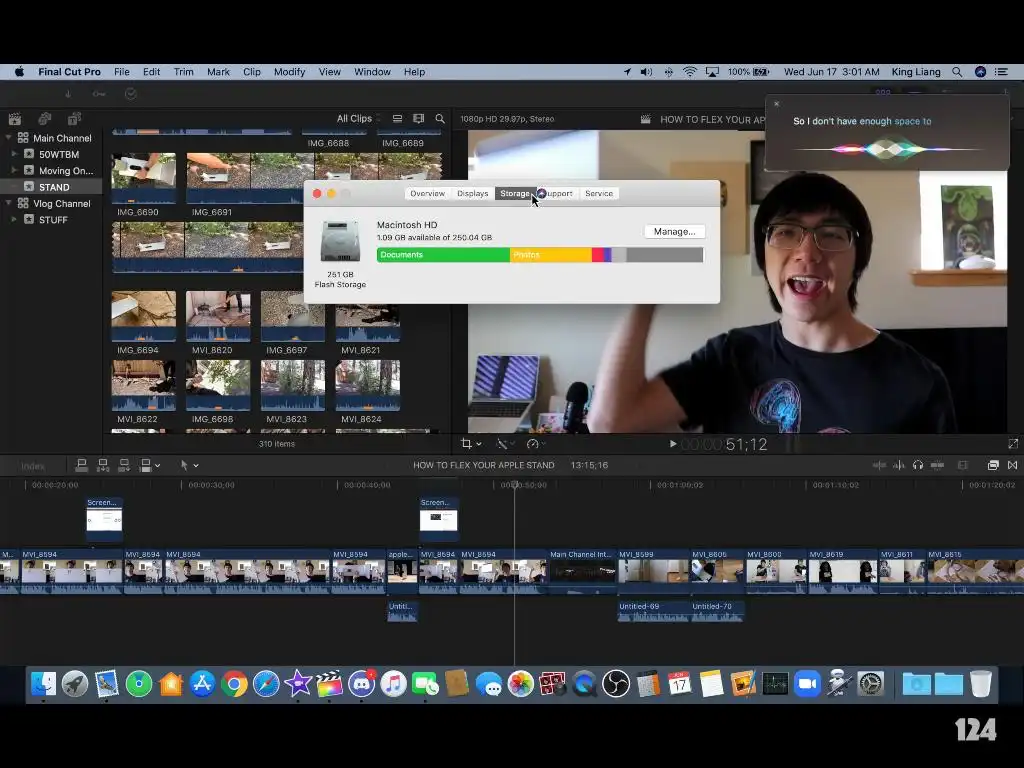Collapse the Main Channel library
The image size is (1024, 768).
click(x=8, y=138)
